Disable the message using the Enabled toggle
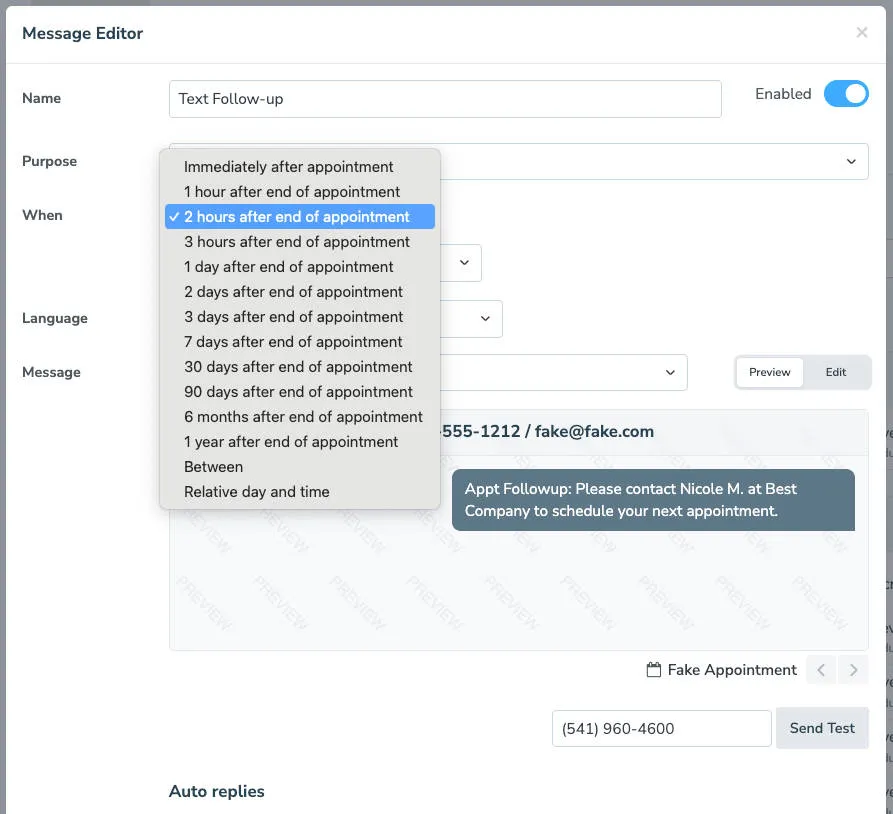Screen dimensions: 893x814 (x=846, y=93)
